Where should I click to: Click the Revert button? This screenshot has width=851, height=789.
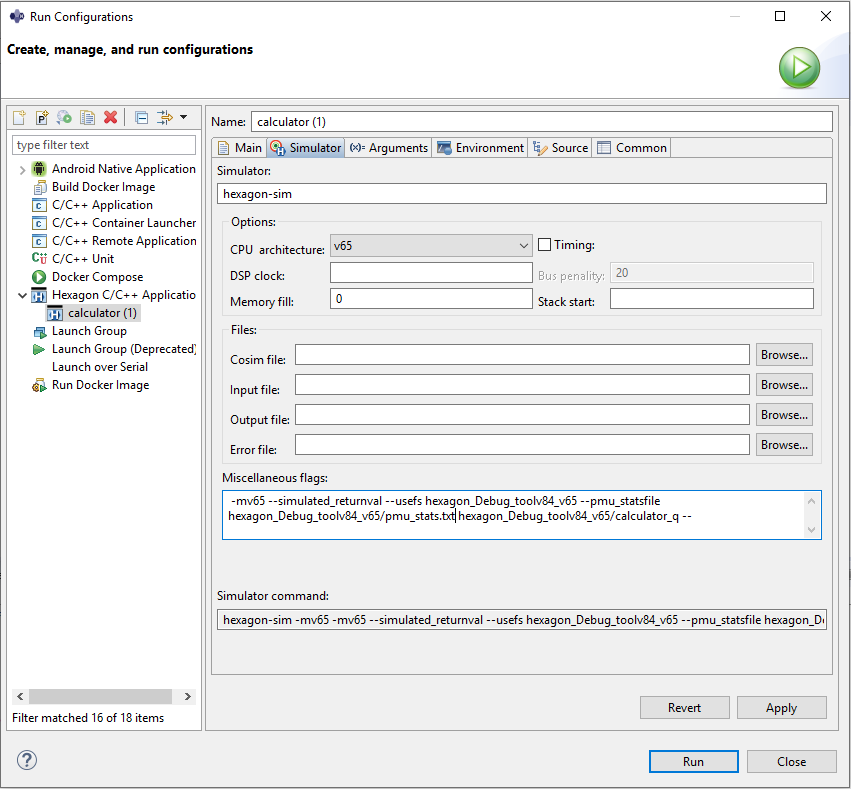(x=684, y=708)
